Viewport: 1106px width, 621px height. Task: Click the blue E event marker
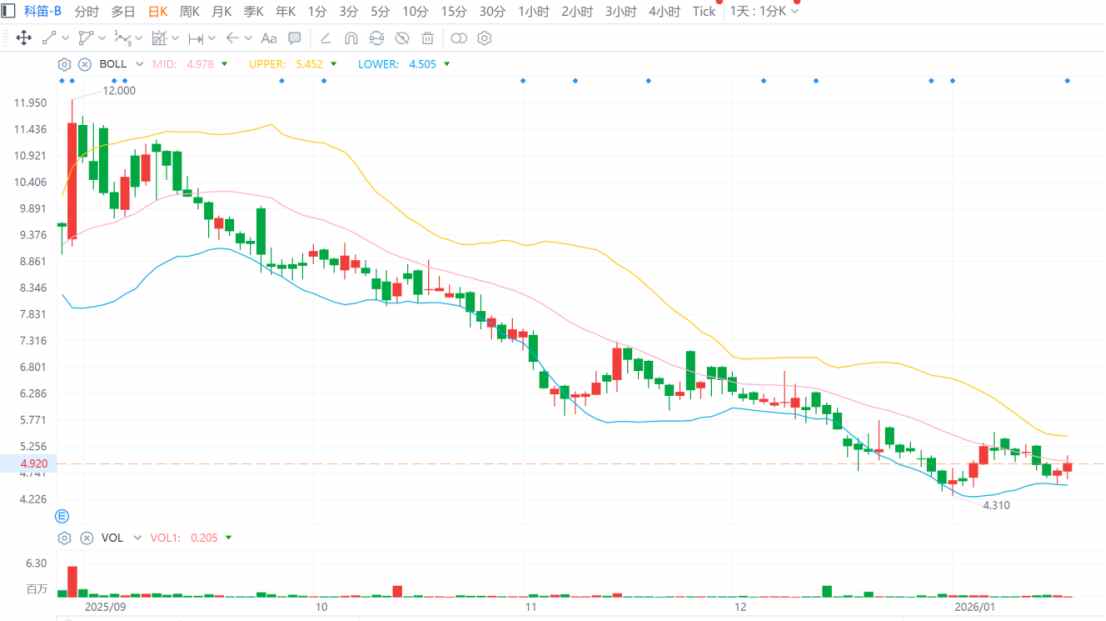62,516
